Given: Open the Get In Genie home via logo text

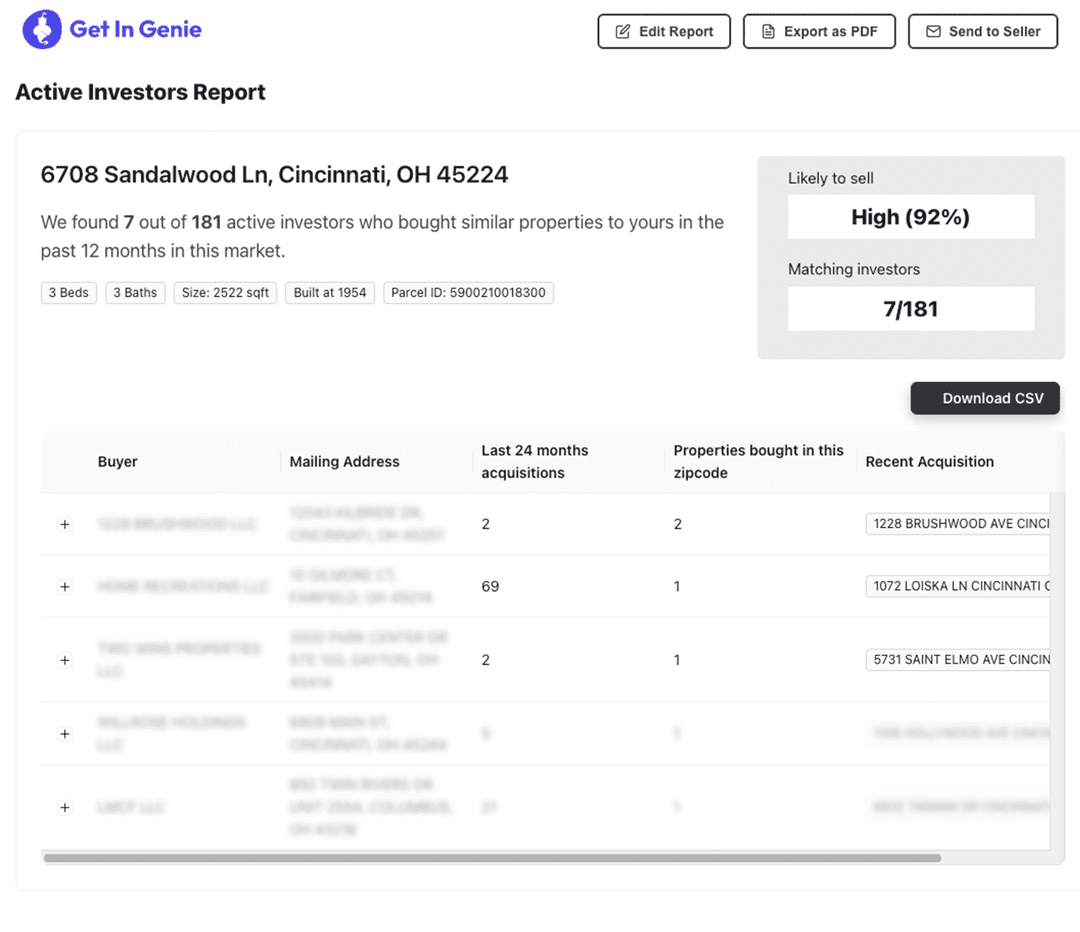Looking at the screenshot, I should pos(133,29).
